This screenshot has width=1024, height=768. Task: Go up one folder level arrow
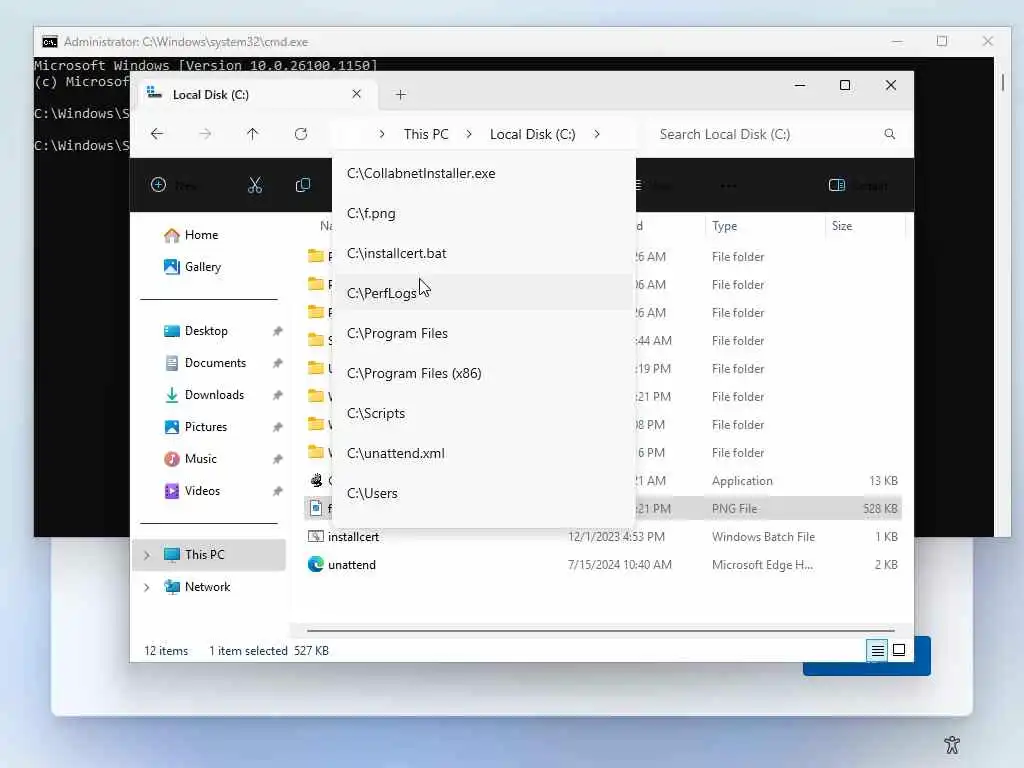253,134
